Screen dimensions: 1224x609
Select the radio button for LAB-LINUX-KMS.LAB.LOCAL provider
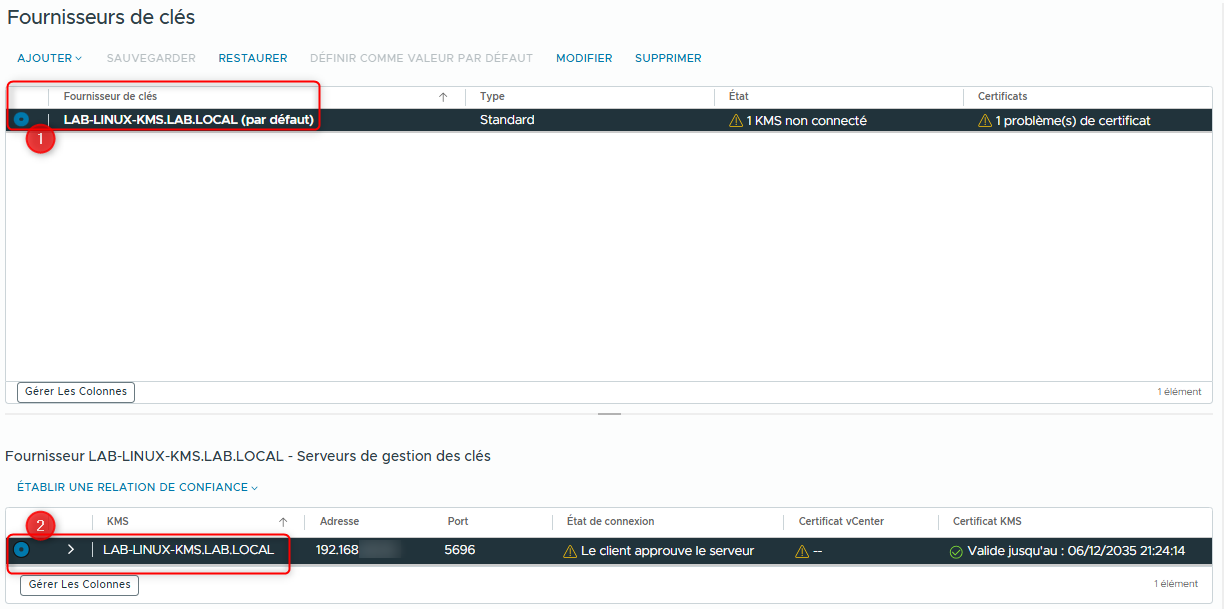[x=21, y=119]
